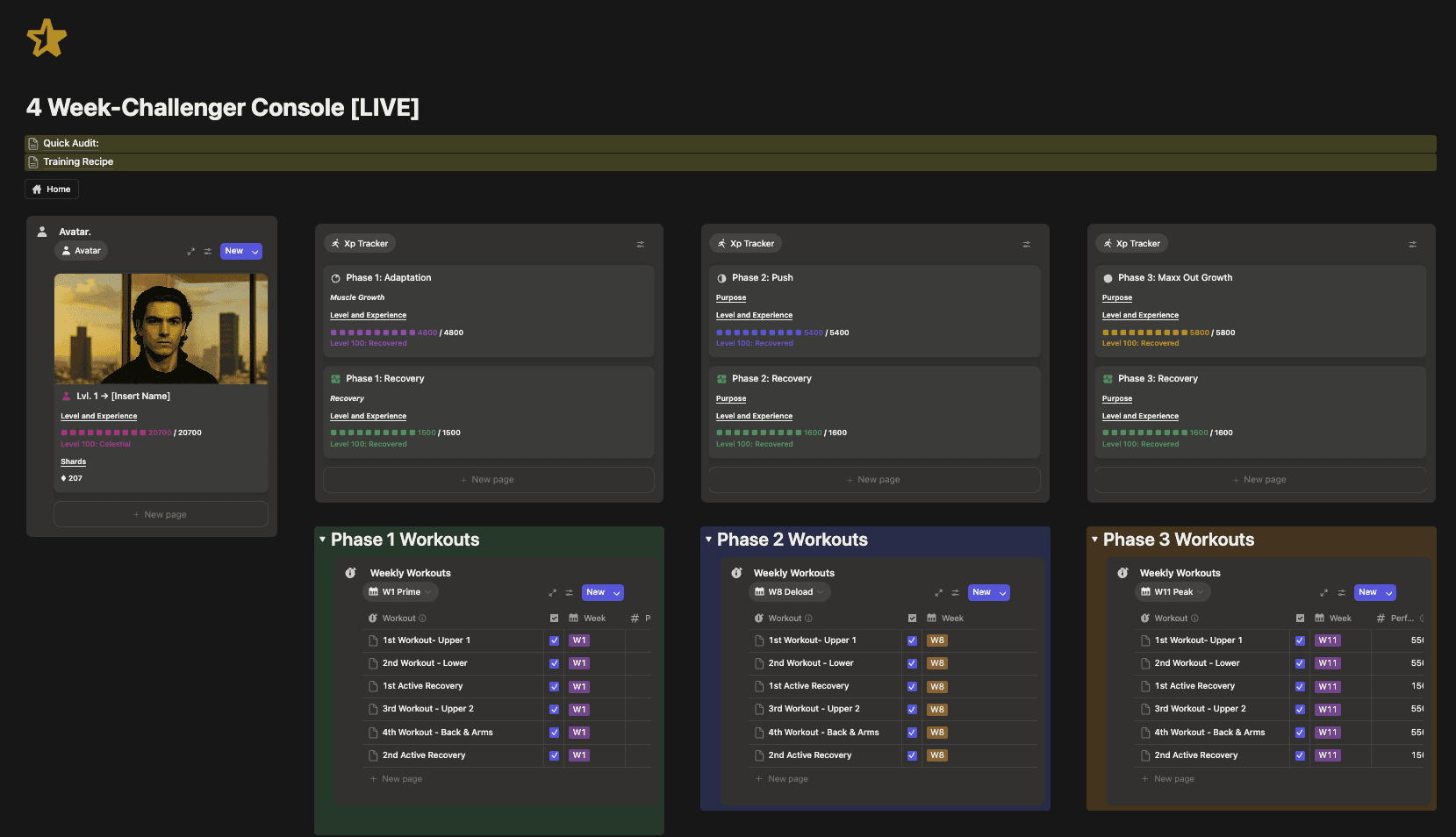Screen dimensions: 1456x837
Task: Expand the Phase 1 Weekly Workouts to full view
Action: coord(553,592)
